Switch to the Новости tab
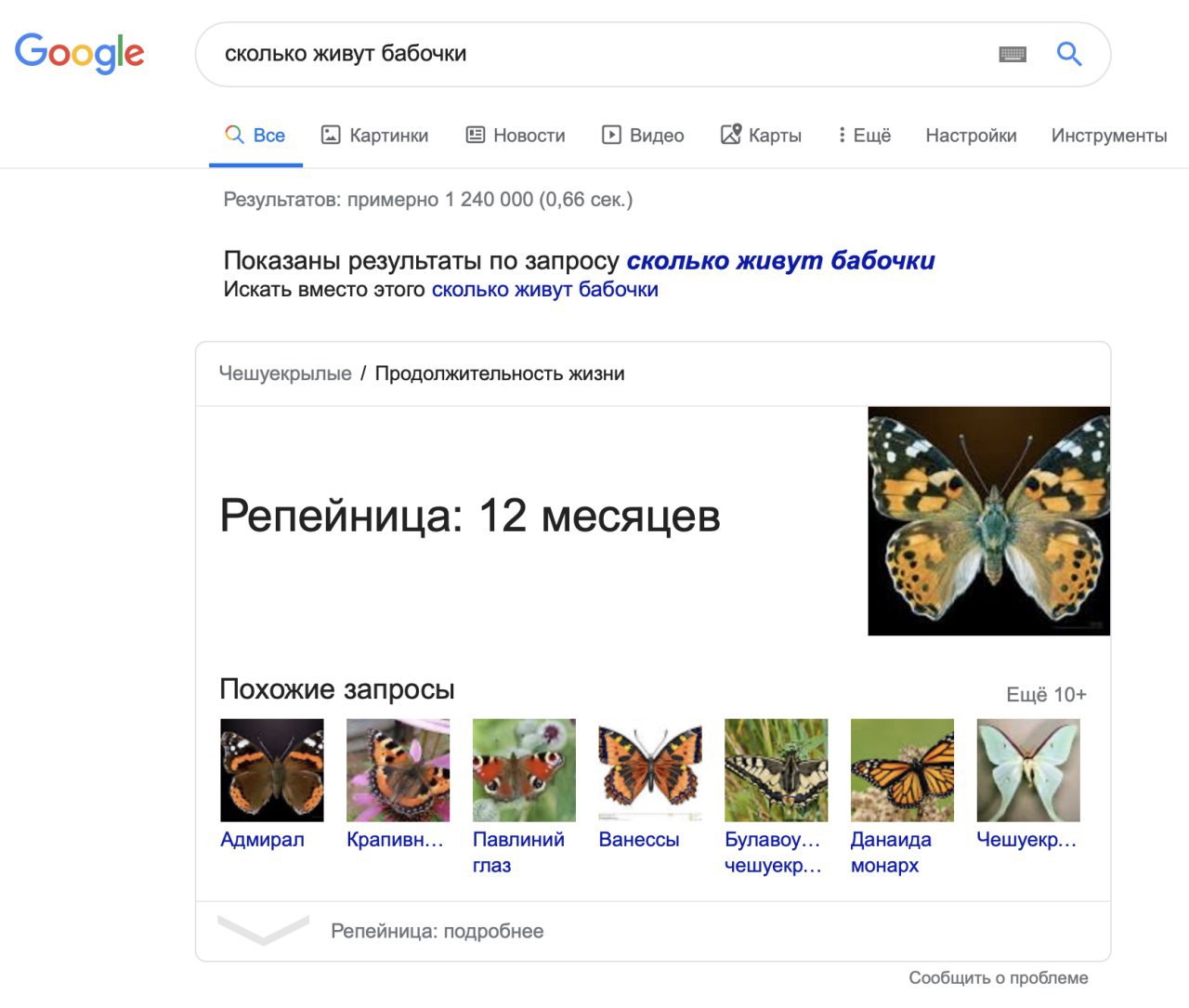Image resolution: width=1189 pixels, height=1008 pixels. click(516, 136)
